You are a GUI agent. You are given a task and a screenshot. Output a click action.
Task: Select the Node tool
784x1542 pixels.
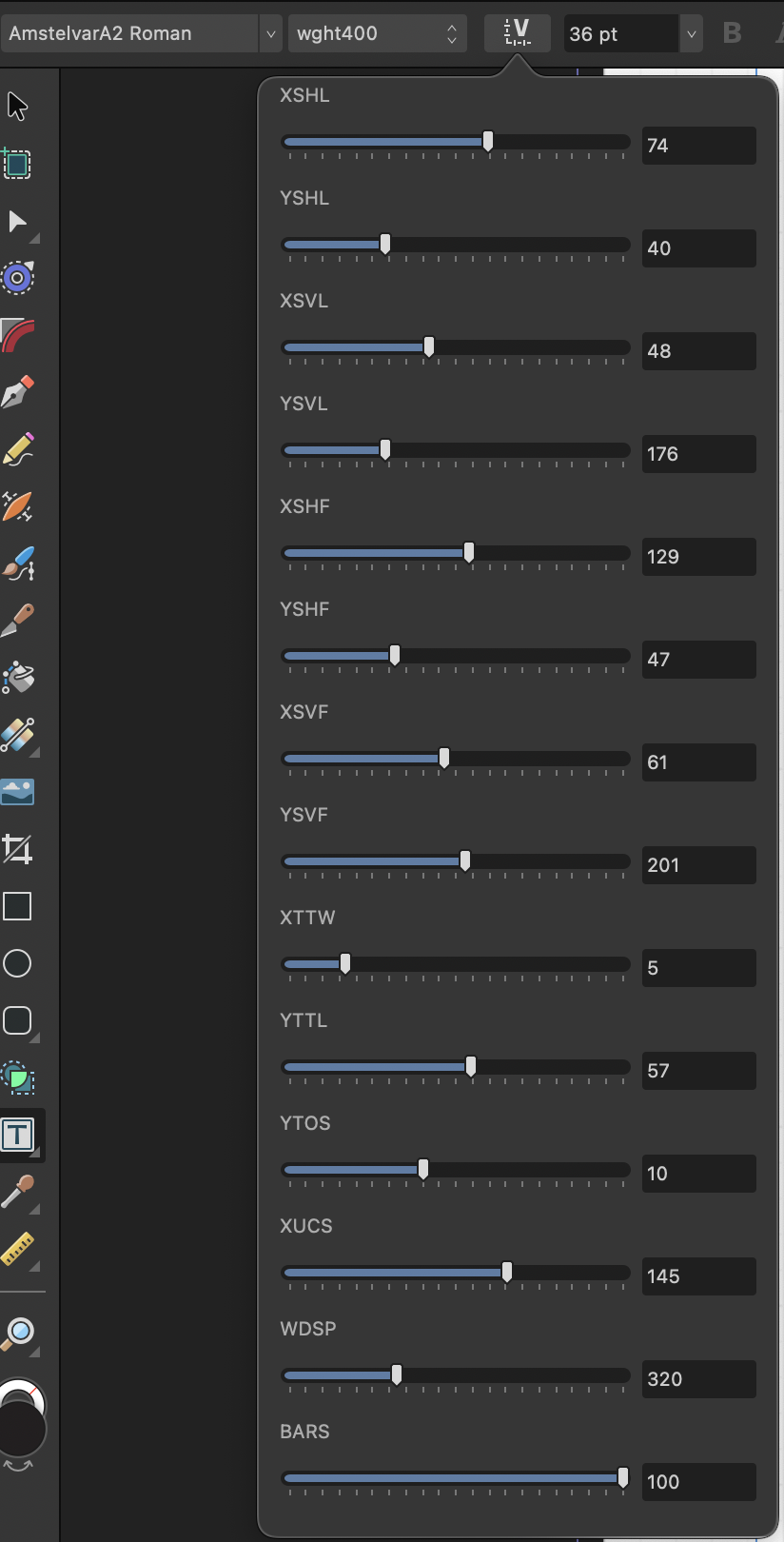[x=17, y=222]
